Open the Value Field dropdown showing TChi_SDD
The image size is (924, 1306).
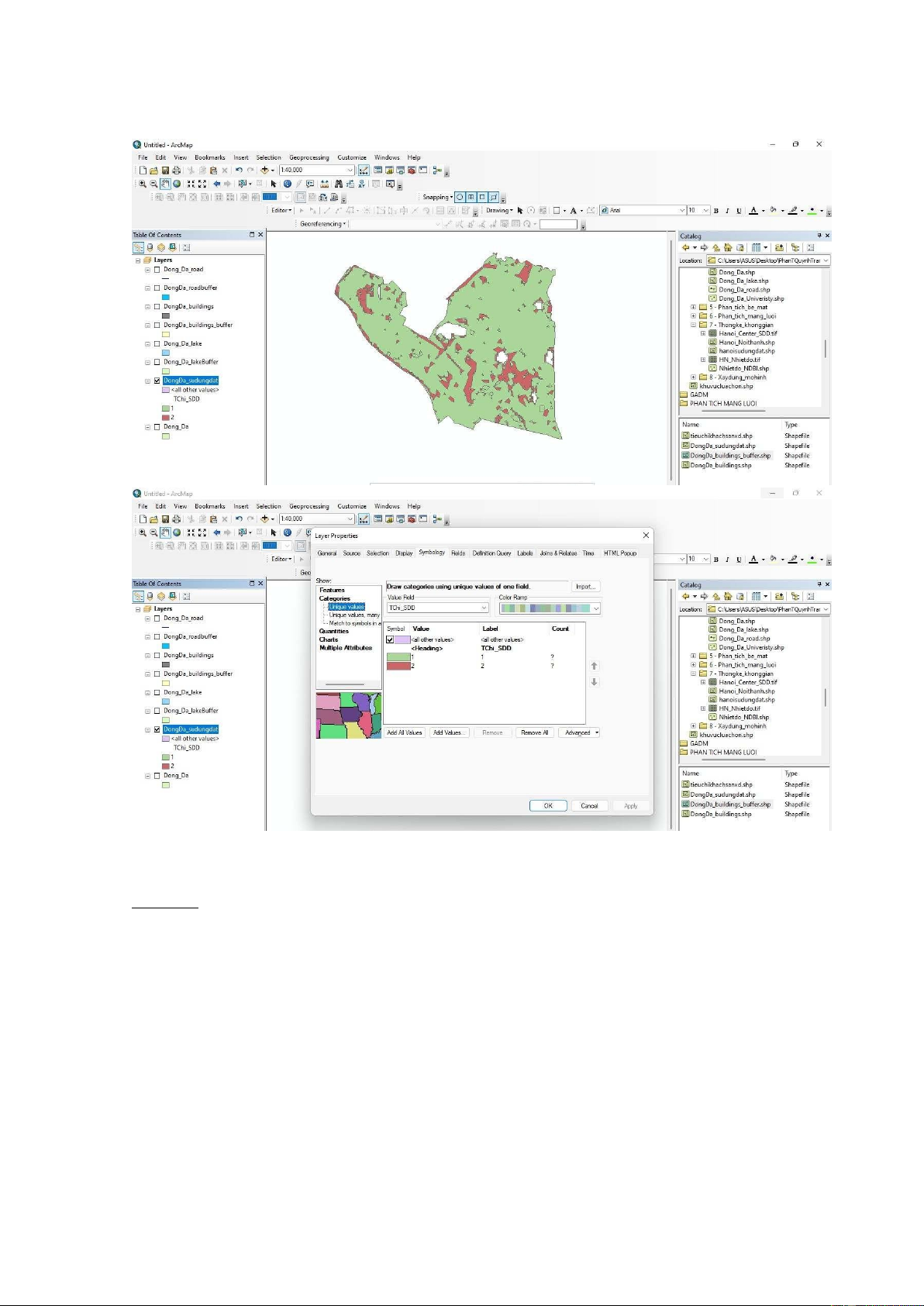(x=438, y=608)
